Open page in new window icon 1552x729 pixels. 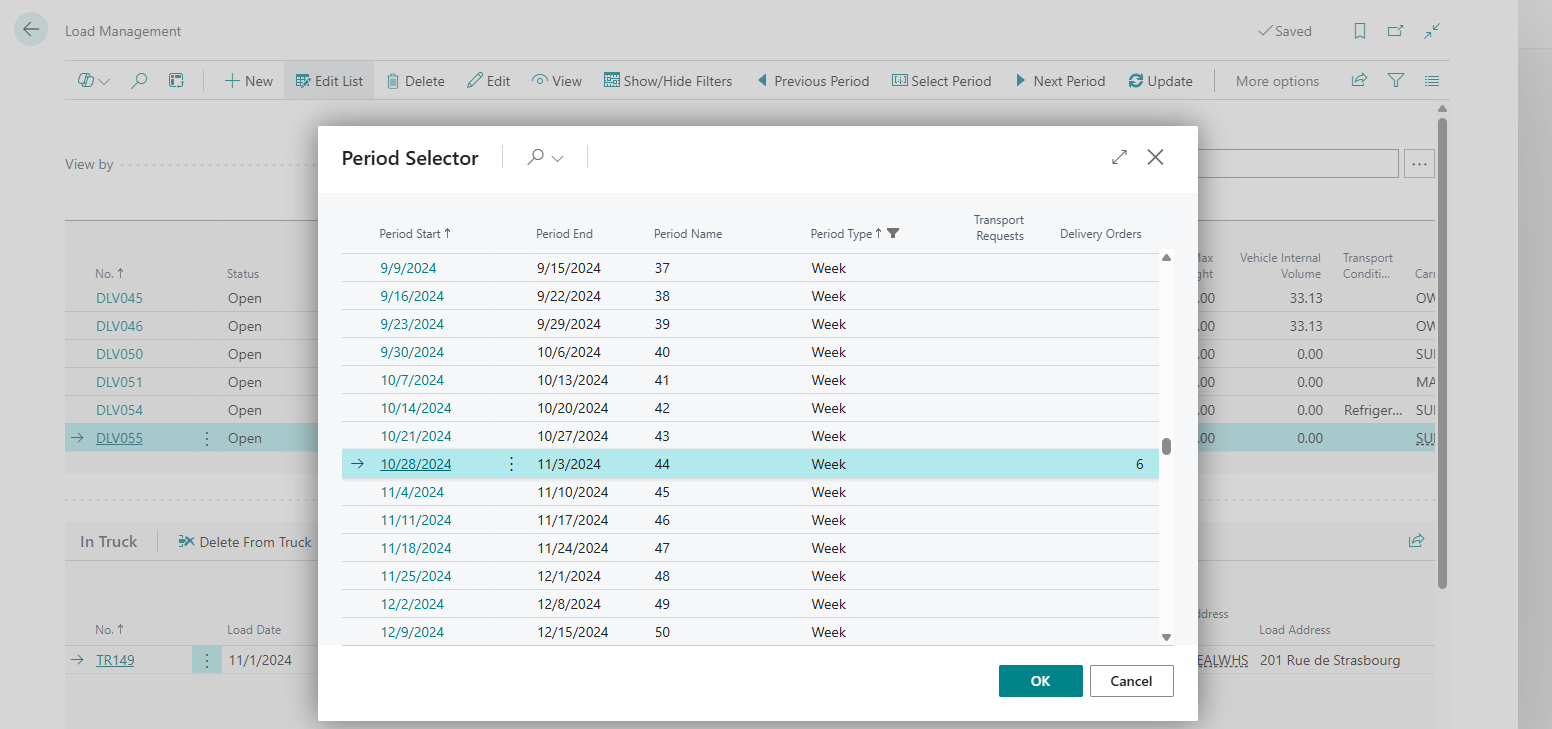1395,31
